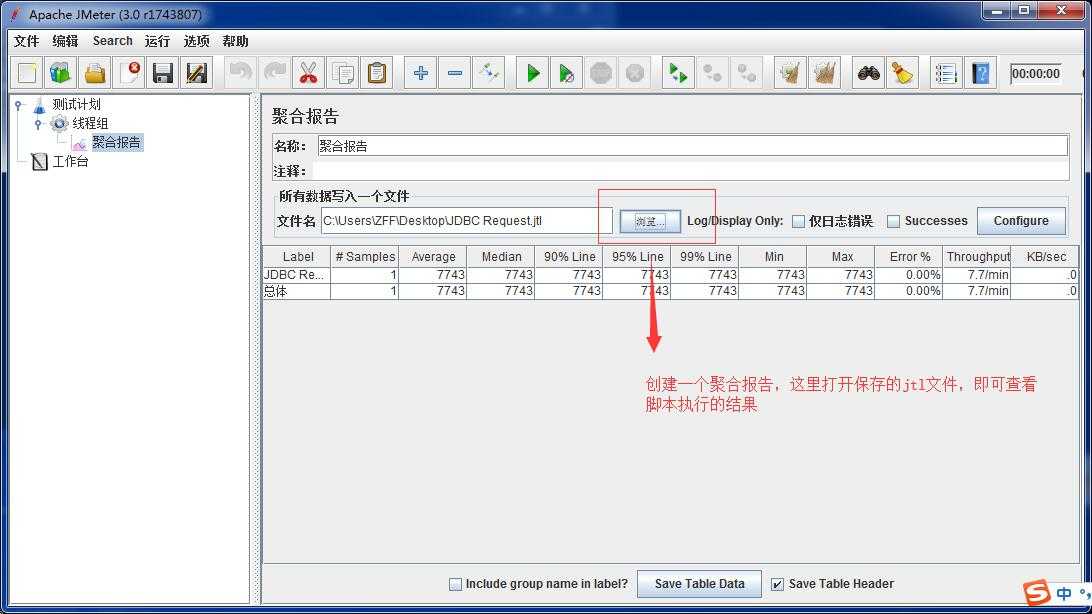Viewport: 1092px width, 614px height.
Task: Expand all nodes with plus icon
Action: pos(421,72)
